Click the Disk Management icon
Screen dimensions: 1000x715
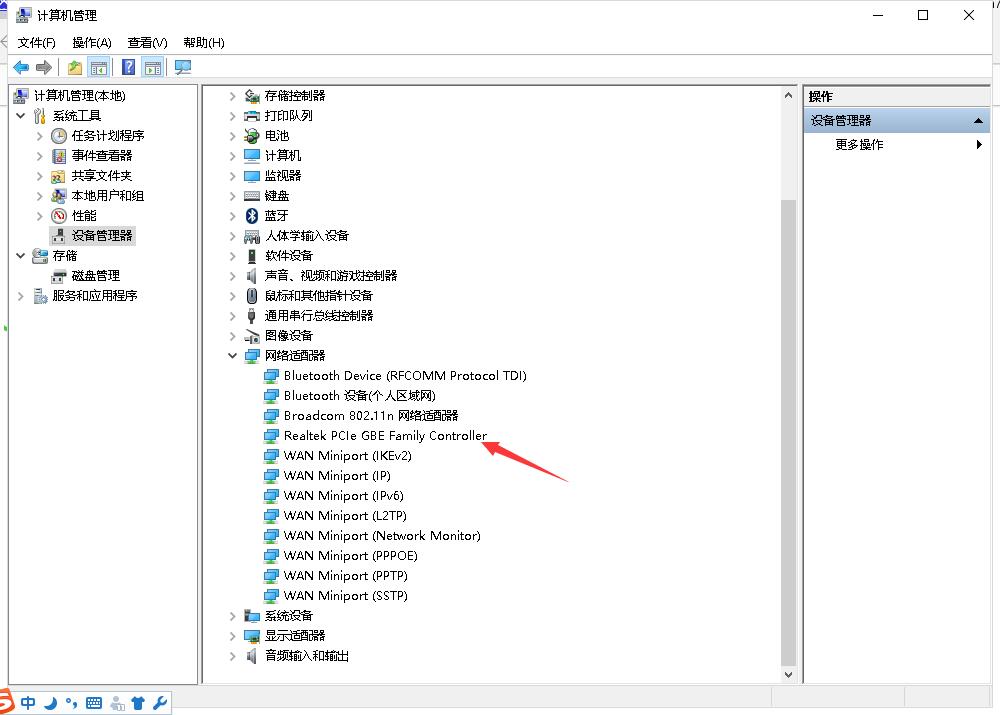click(x=59, y=276)
